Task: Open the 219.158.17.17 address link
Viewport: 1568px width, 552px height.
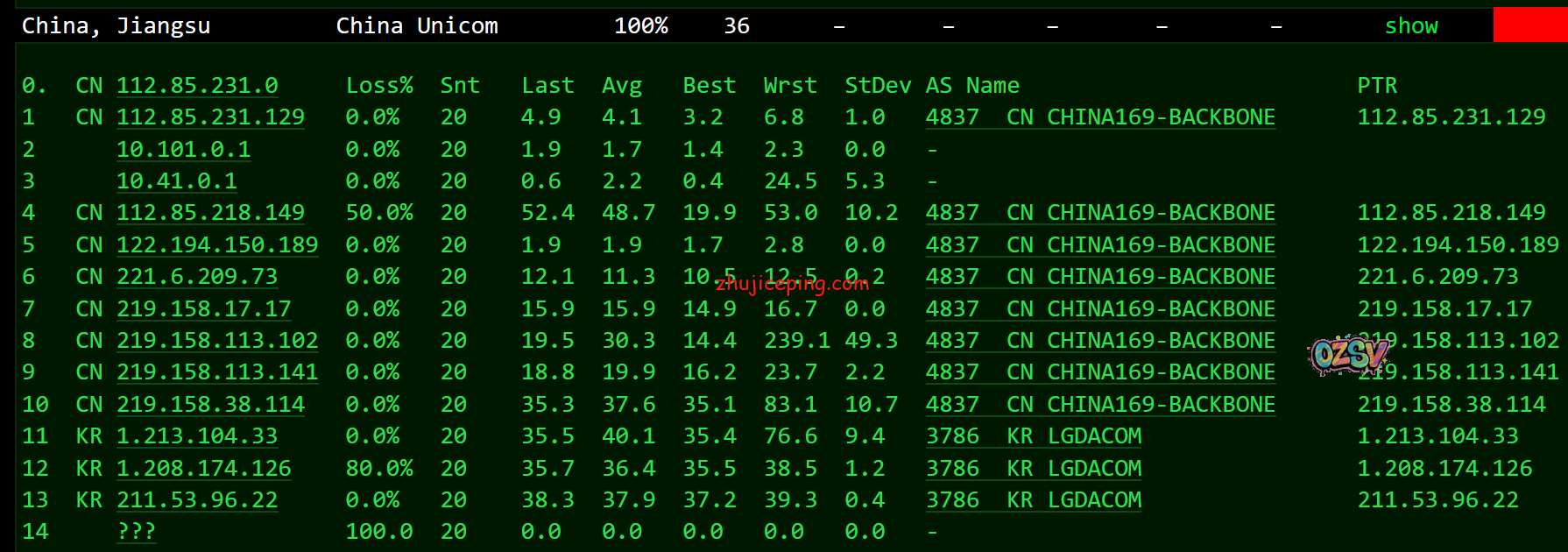Action: (x=203, y=309)
